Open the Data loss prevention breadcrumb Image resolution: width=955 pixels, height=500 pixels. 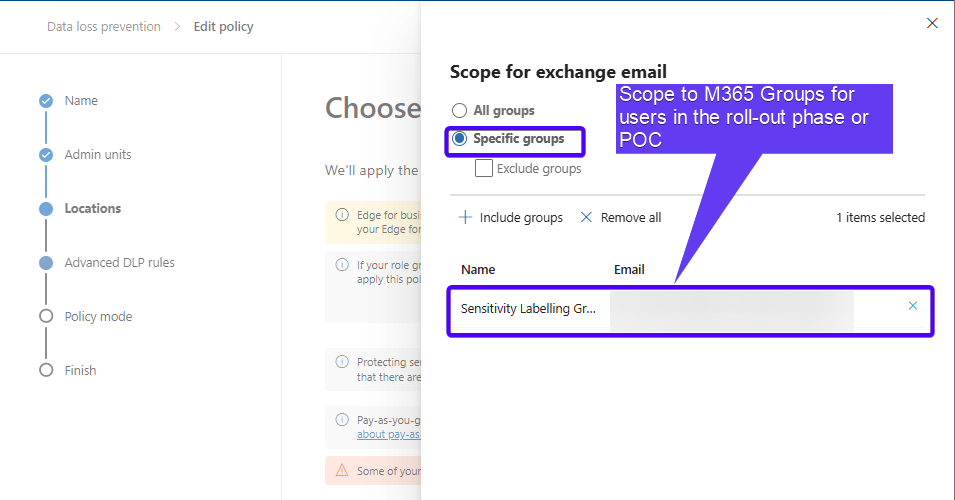click(104, 27)
